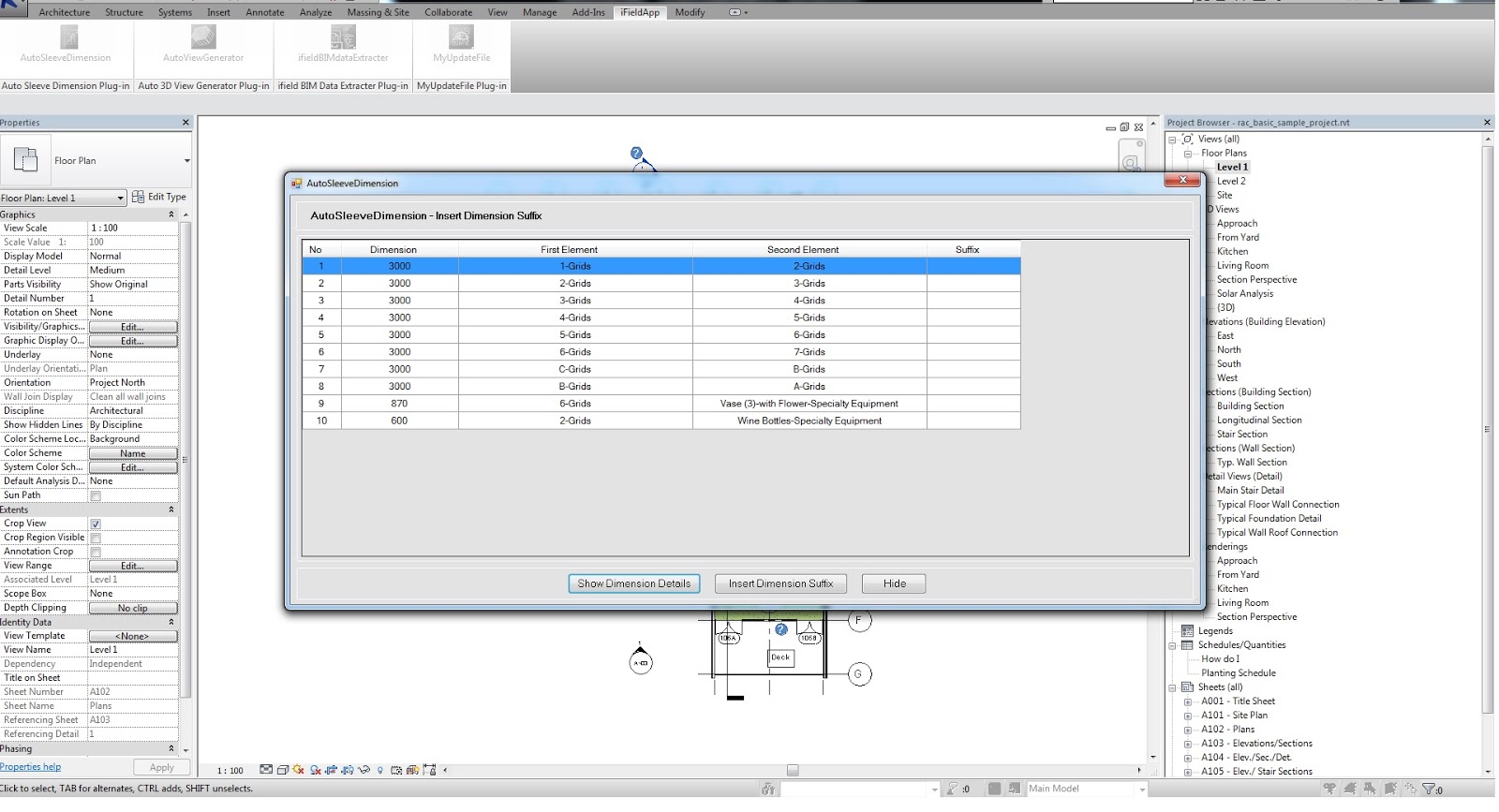This screenshot has height=812, width=1499.
Task: Click the detail level icon on view control bar
Action: [x=266, y=770]
